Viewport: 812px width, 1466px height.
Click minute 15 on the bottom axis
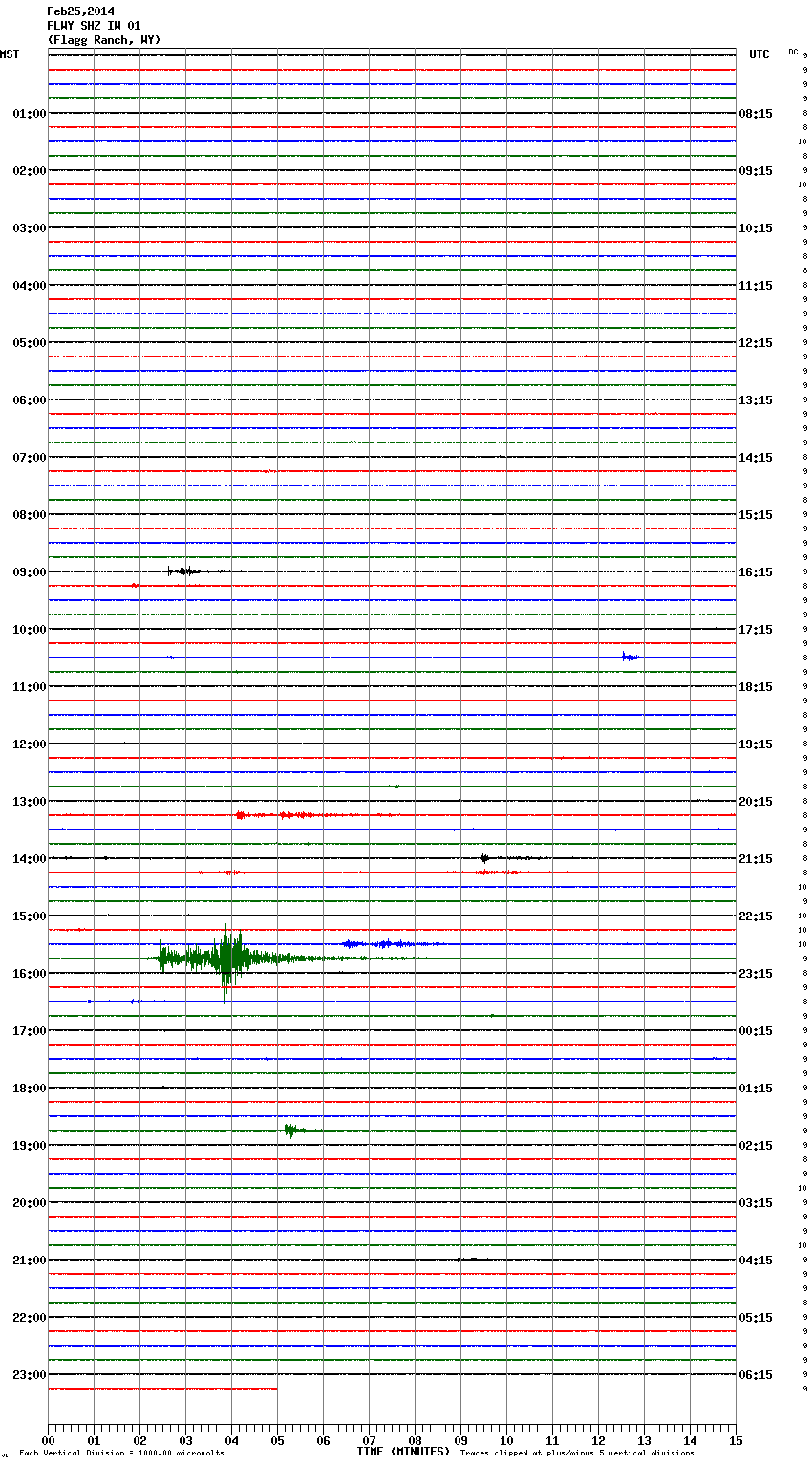(736, 1441)
